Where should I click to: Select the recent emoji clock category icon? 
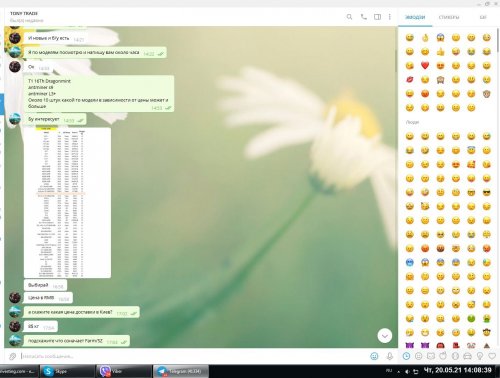tap(406, 356)
